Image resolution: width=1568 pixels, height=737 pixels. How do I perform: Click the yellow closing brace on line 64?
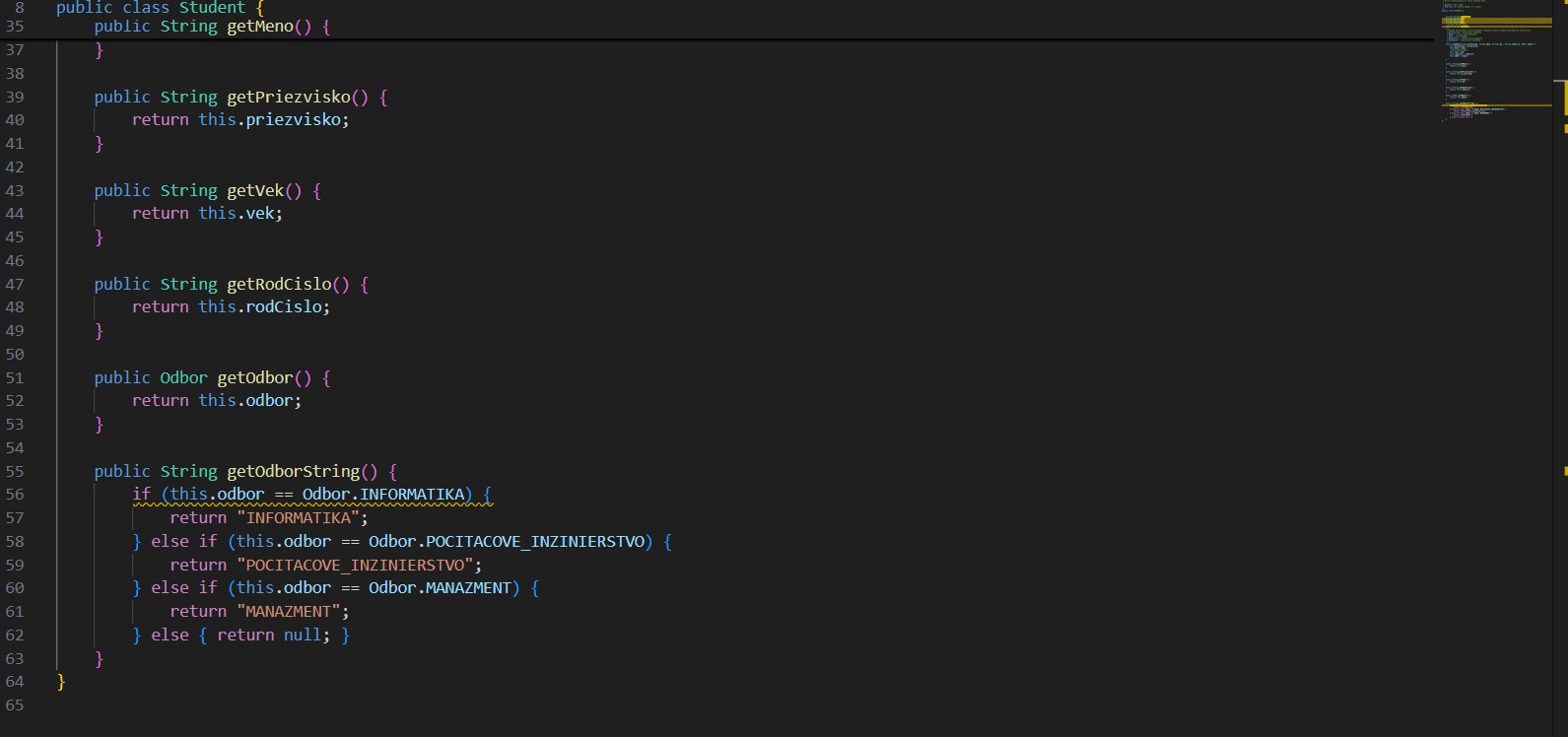(61, 682)
